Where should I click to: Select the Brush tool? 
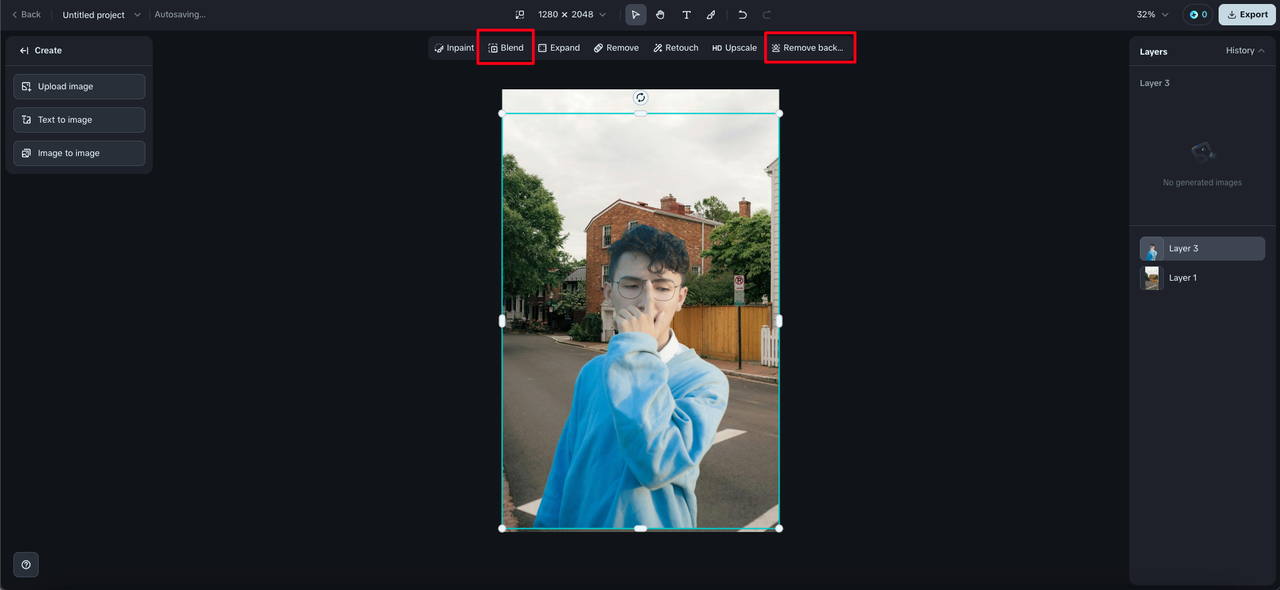[711, 15]
